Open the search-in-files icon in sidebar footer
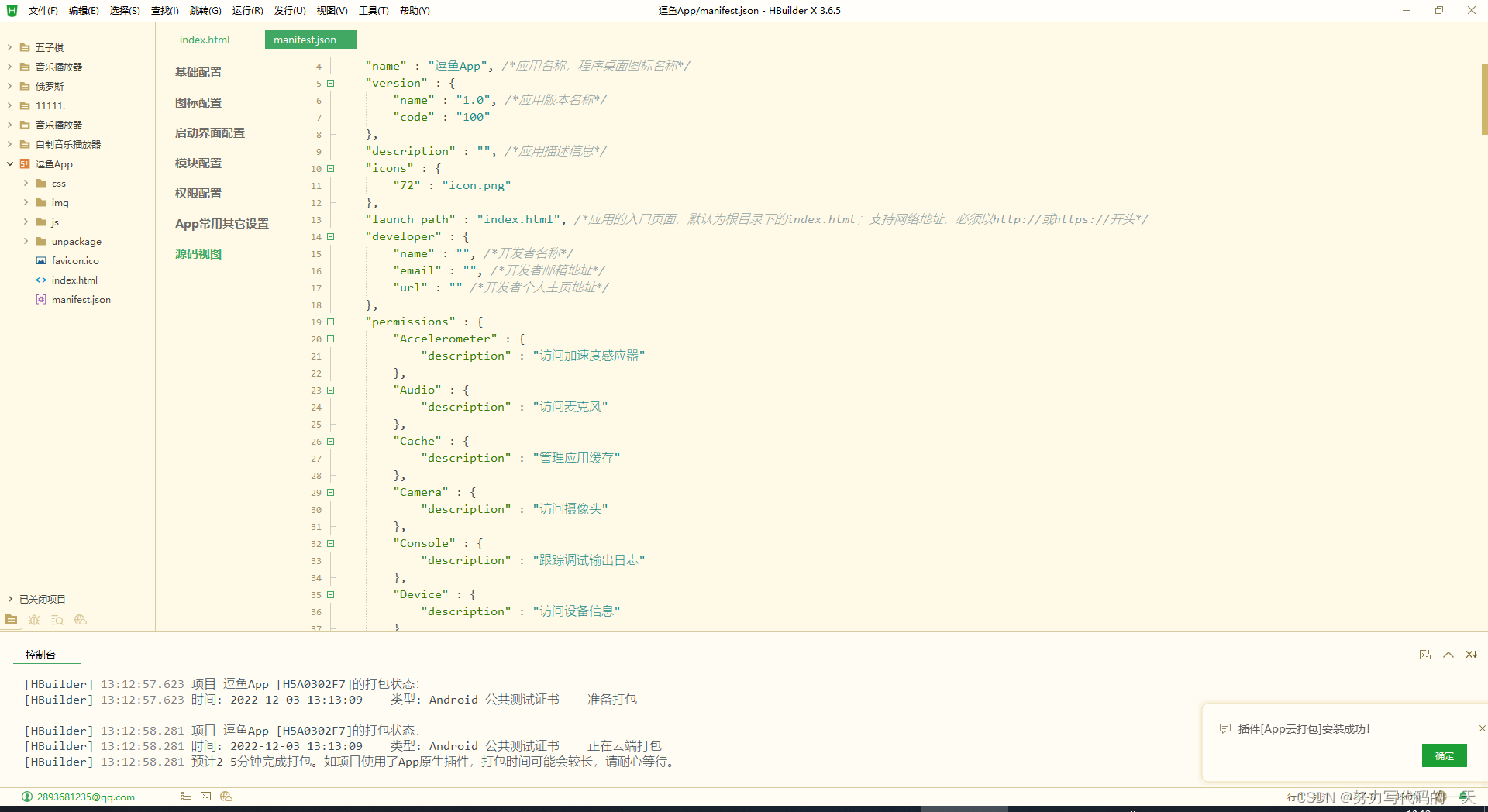The height and width of the screenshot is (812, 1488). pos(57,620)
